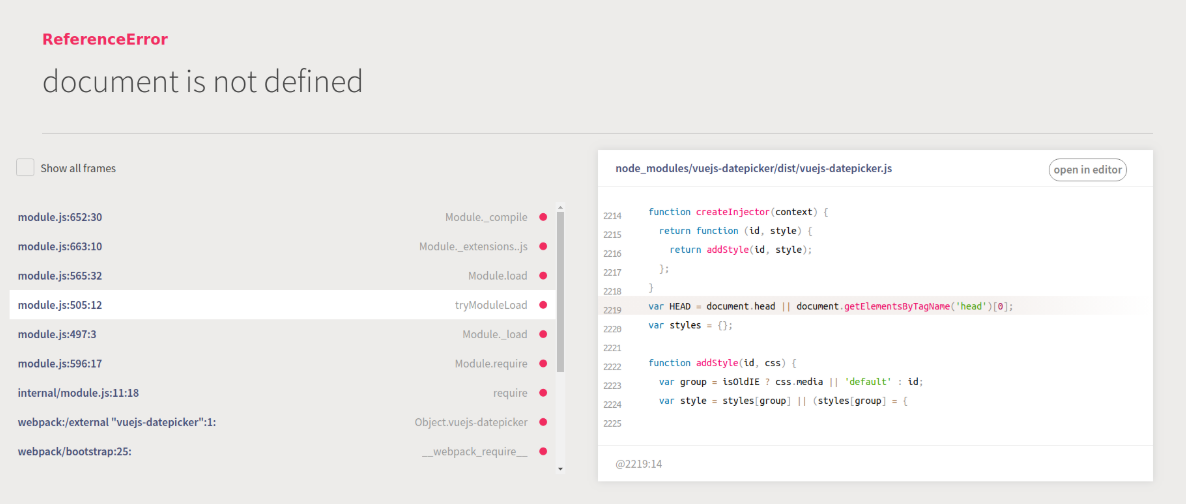
Task: Click the scrollbar down arrow in frames list
Action: [560, 469]
